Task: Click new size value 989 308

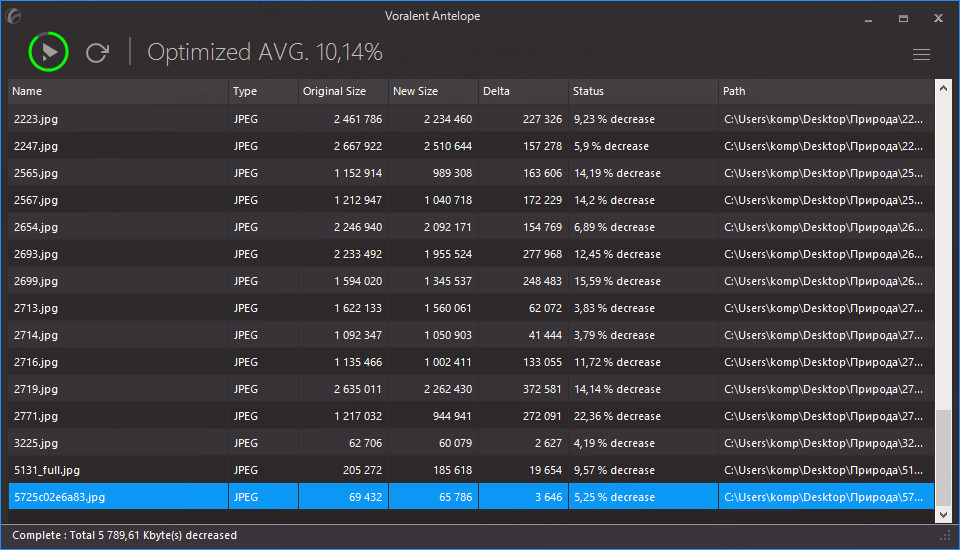Action: pyautogui.click(x=452, y=173)
